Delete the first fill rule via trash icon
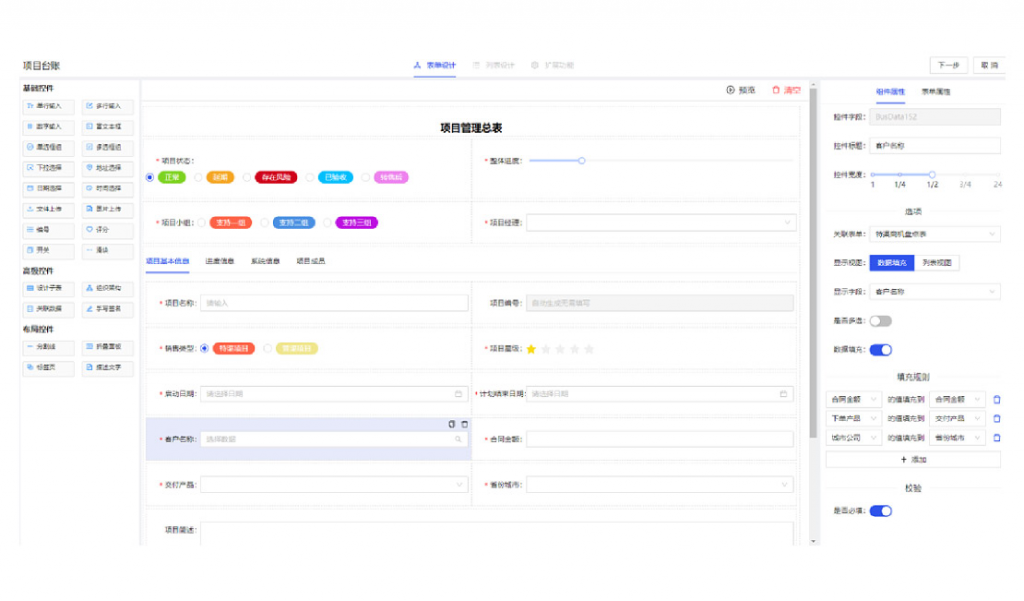1024x601 pixels. pos(996,400)
